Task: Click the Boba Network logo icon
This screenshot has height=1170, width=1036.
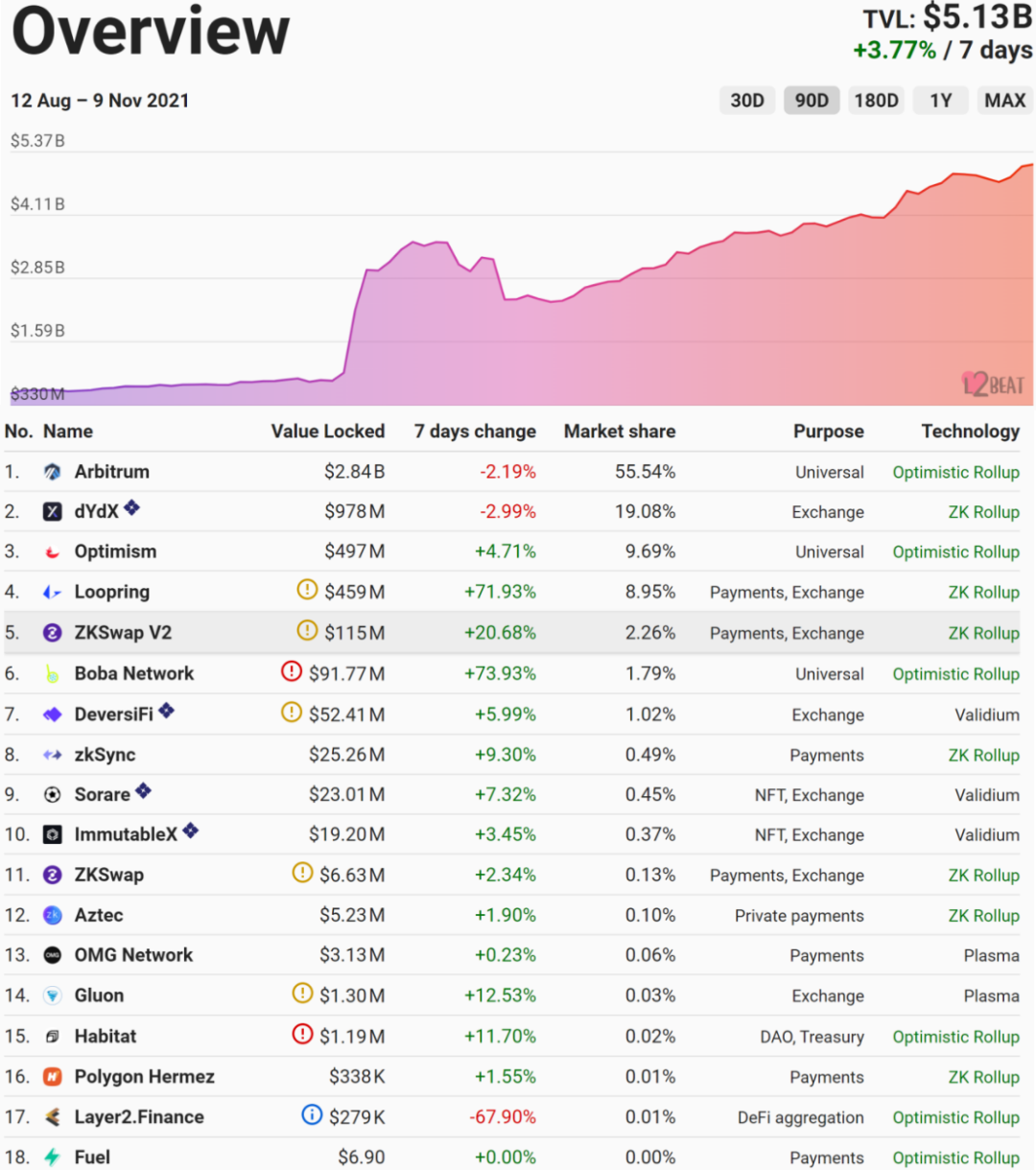Action: click(53, 674)
